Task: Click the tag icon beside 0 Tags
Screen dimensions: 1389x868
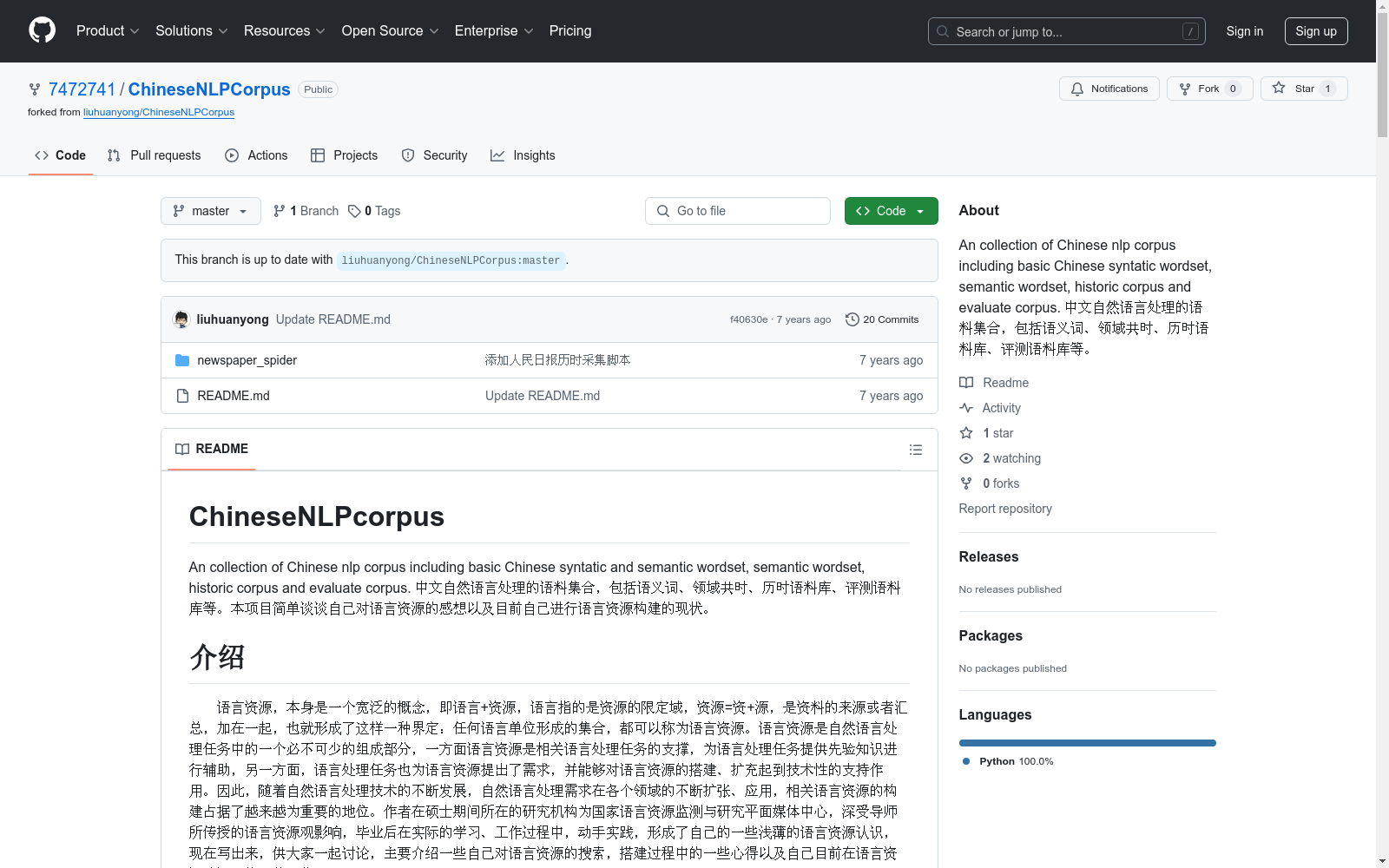Action: (x=354, y=211)
